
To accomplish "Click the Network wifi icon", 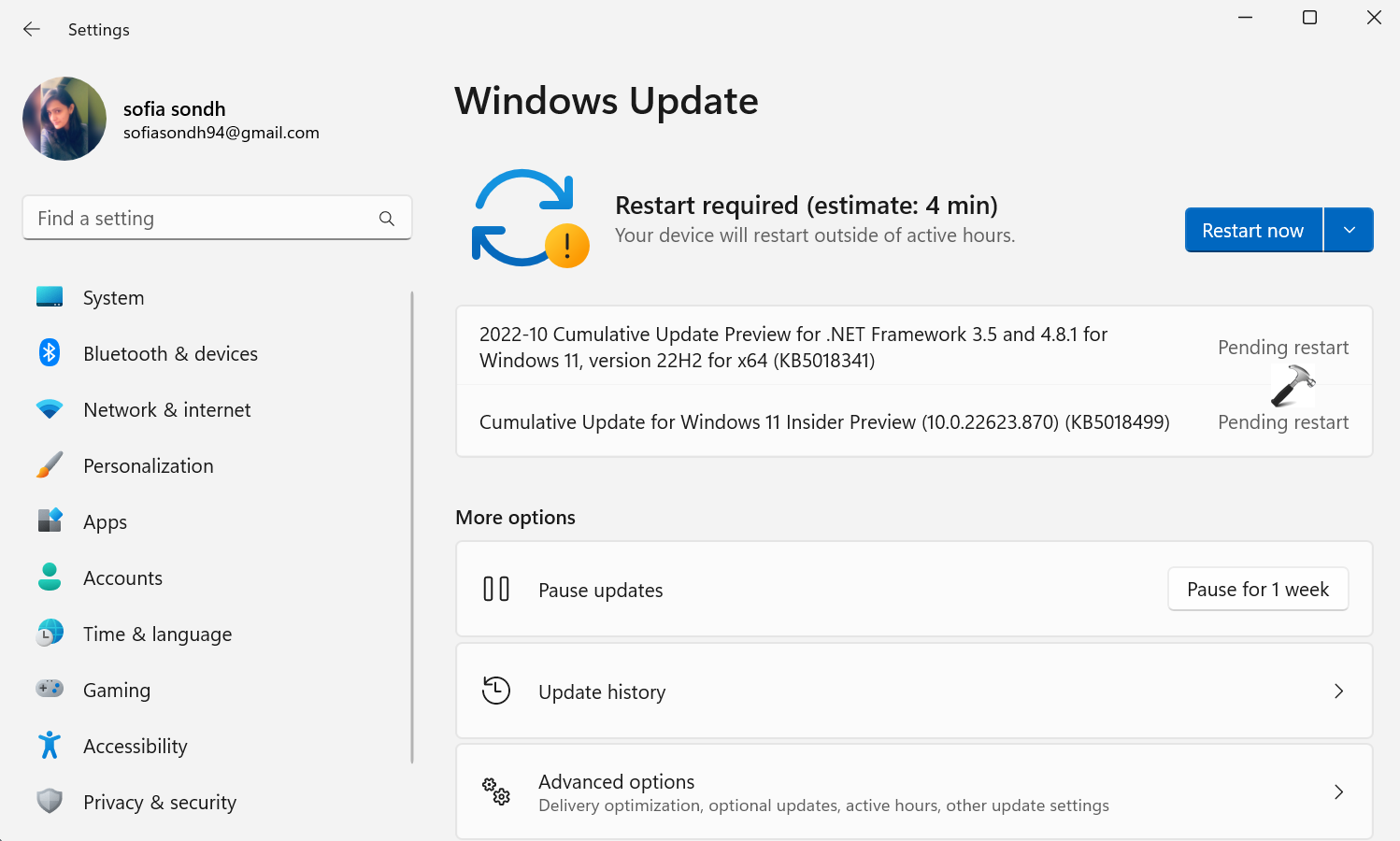I will pyautogui.click(x=50, y=409).
